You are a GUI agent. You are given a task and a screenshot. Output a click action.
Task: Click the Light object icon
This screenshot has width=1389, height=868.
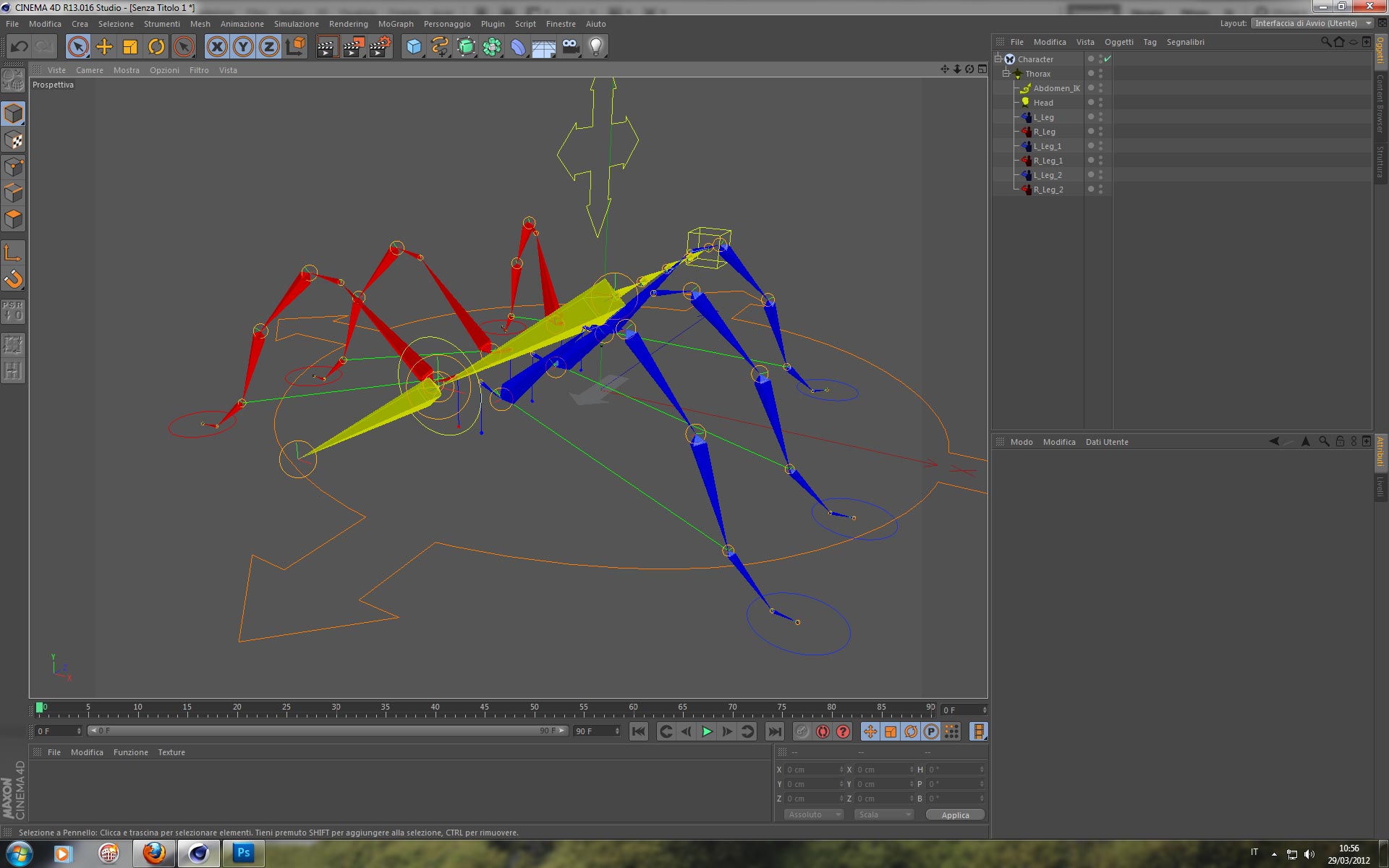point(595,47)
